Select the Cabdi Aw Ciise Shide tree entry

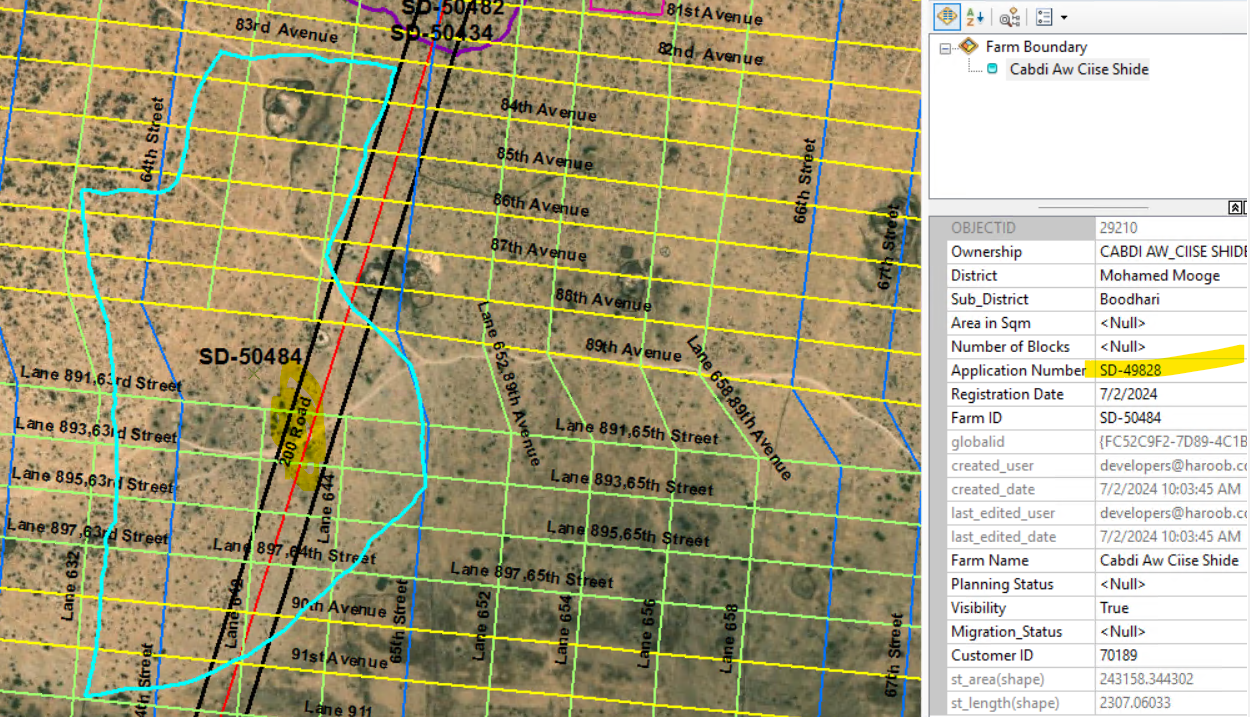1079,69
